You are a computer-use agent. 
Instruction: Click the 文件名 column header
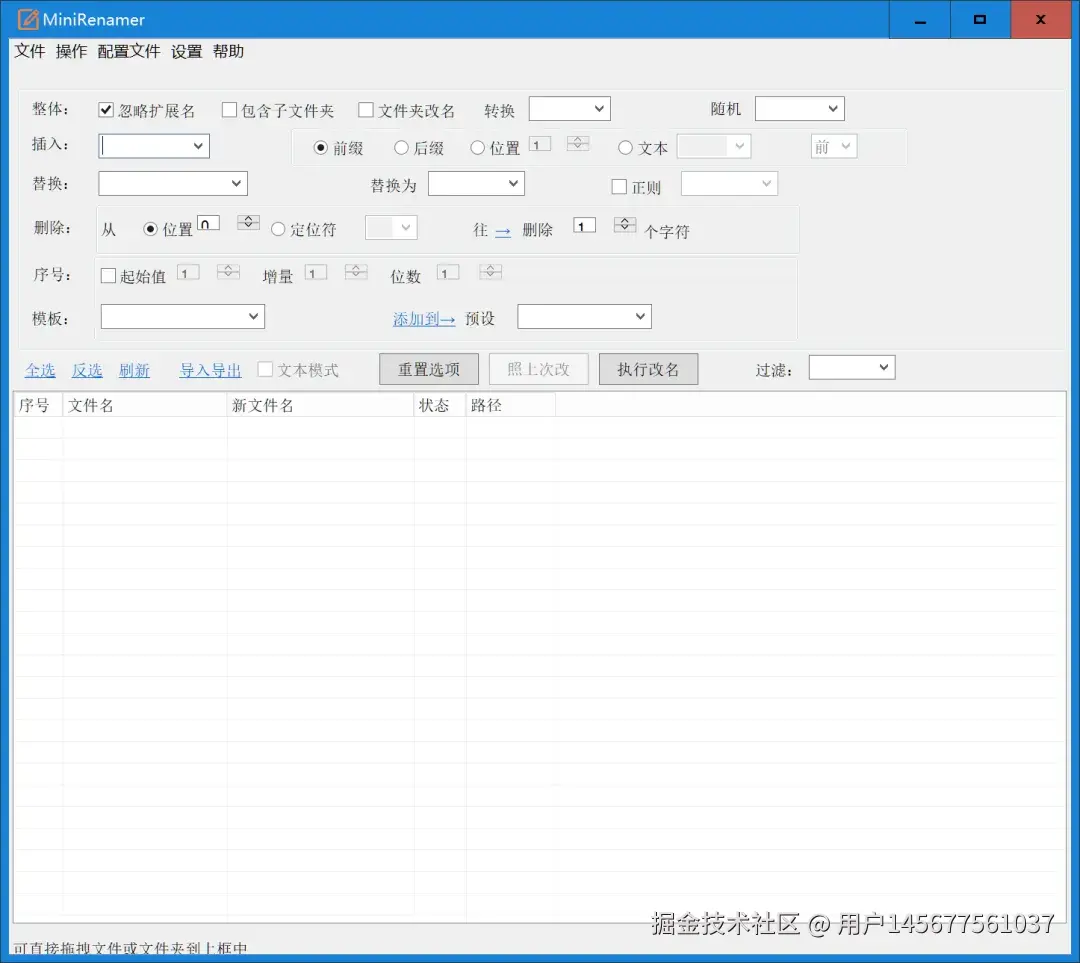coord(145,405)
